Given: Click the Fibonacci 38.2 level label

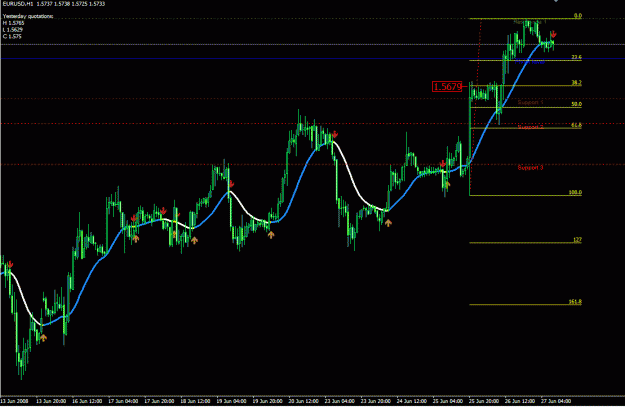Looking at the screenshot, I should pos(576,83).
